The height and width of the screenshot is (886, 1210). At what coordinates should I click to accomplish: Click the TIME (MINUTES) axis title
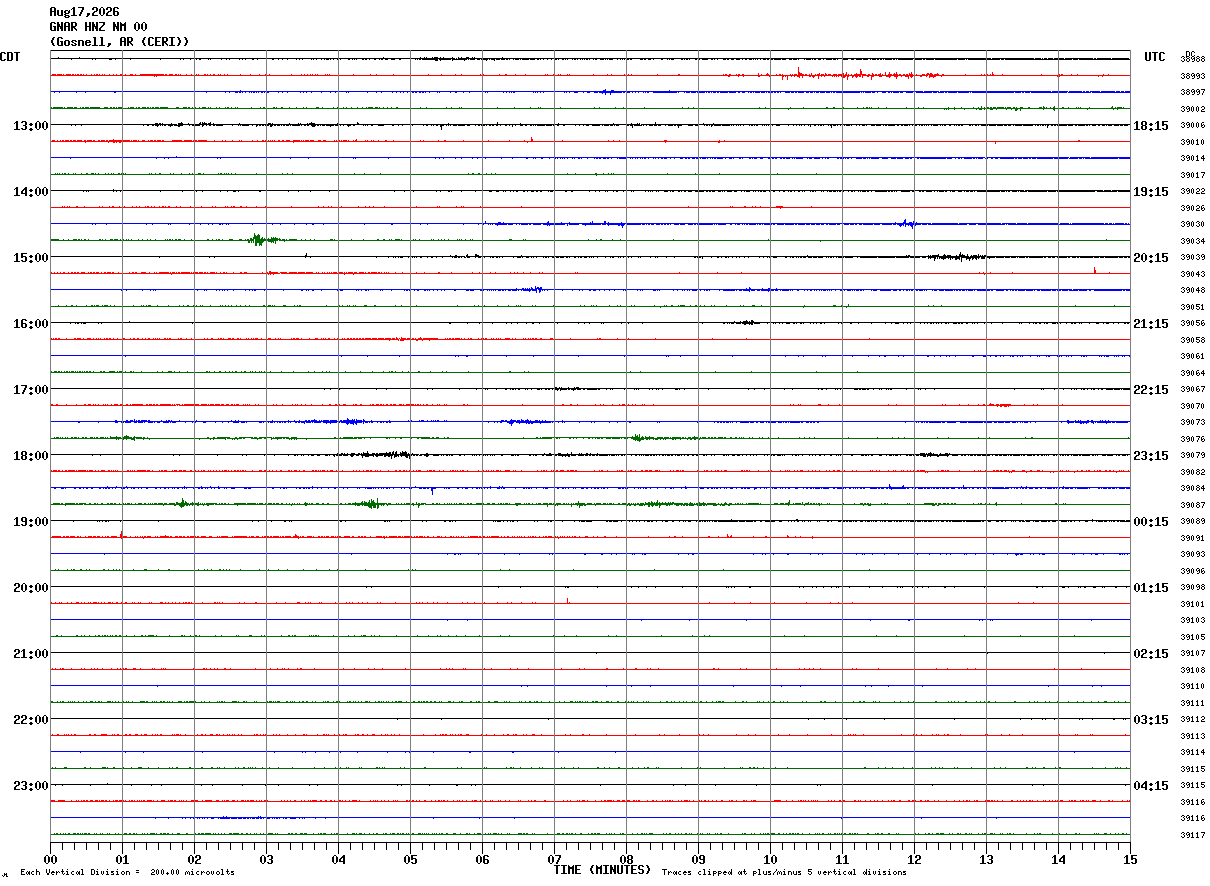[602, 870]
